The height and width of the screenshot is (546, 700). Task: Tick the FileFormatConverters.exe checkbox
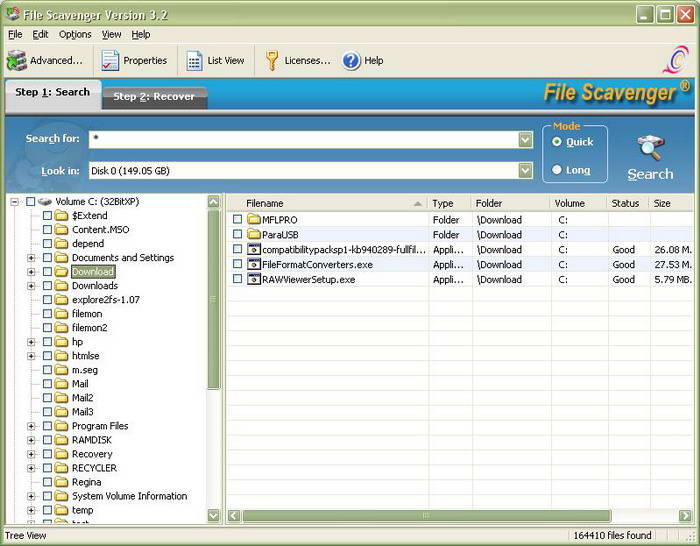(238, 264)
